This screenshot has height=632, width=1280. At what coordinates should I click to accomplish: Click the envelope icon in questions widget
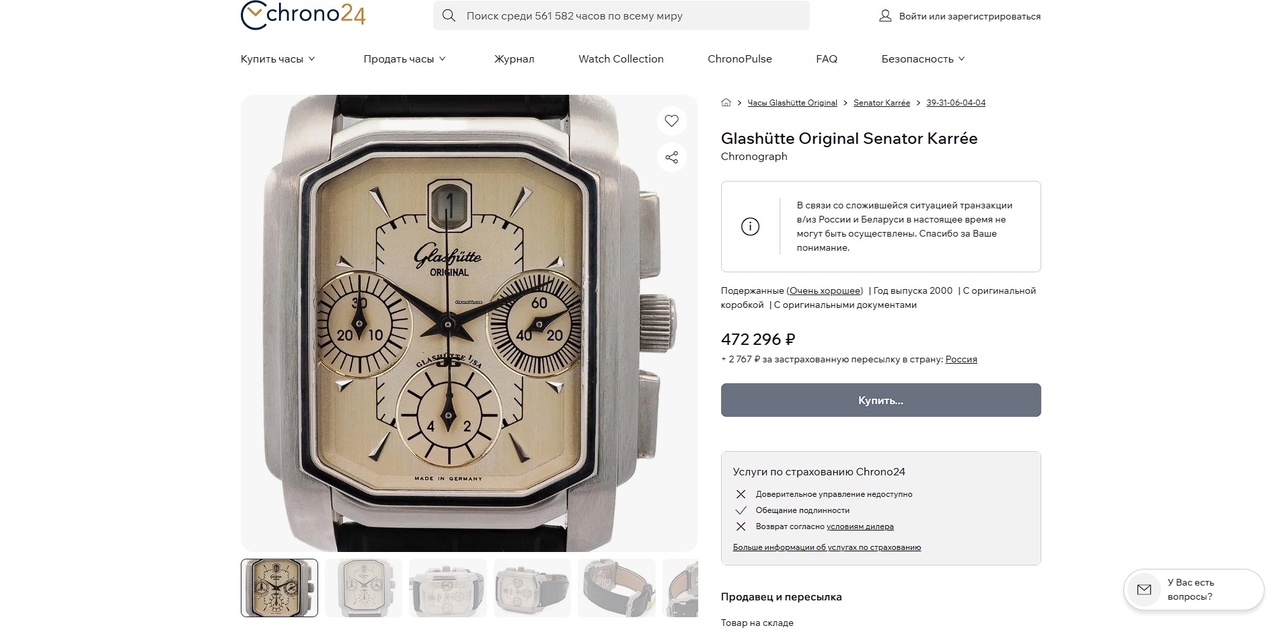pyautogui.click(x=1144, y=590)
